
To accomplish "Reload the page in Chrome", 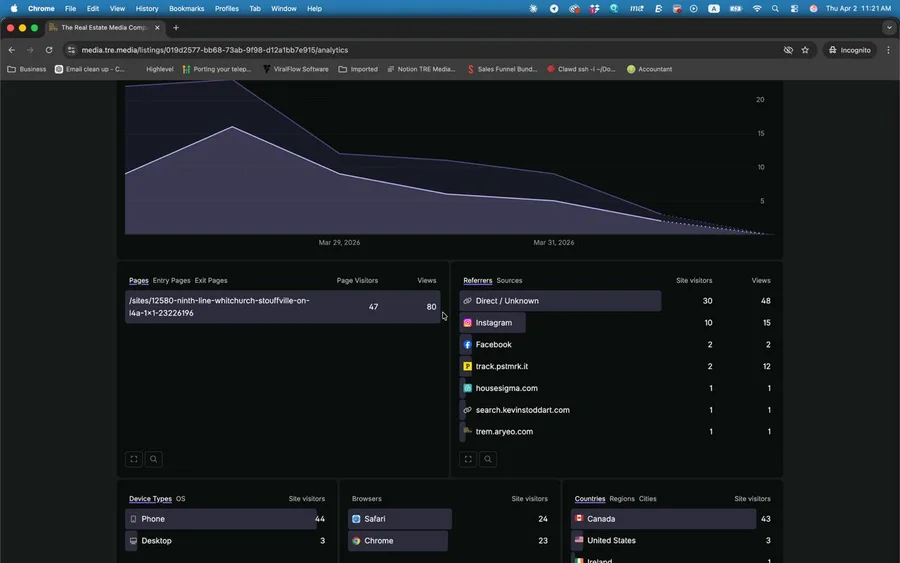I will [x=49, y=50].
